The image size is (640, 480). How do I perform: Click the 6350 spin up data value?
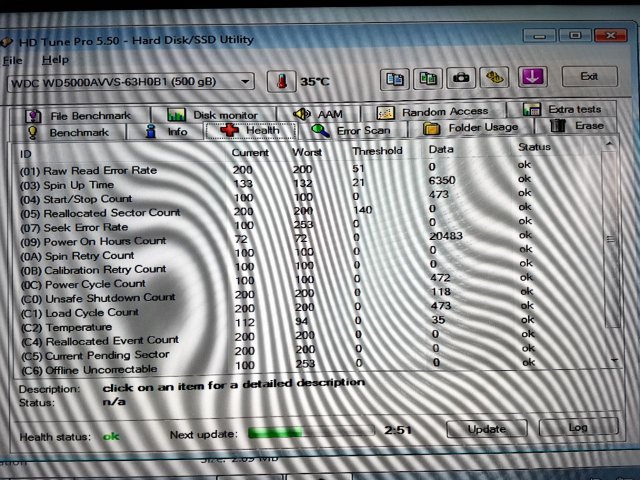442,180
